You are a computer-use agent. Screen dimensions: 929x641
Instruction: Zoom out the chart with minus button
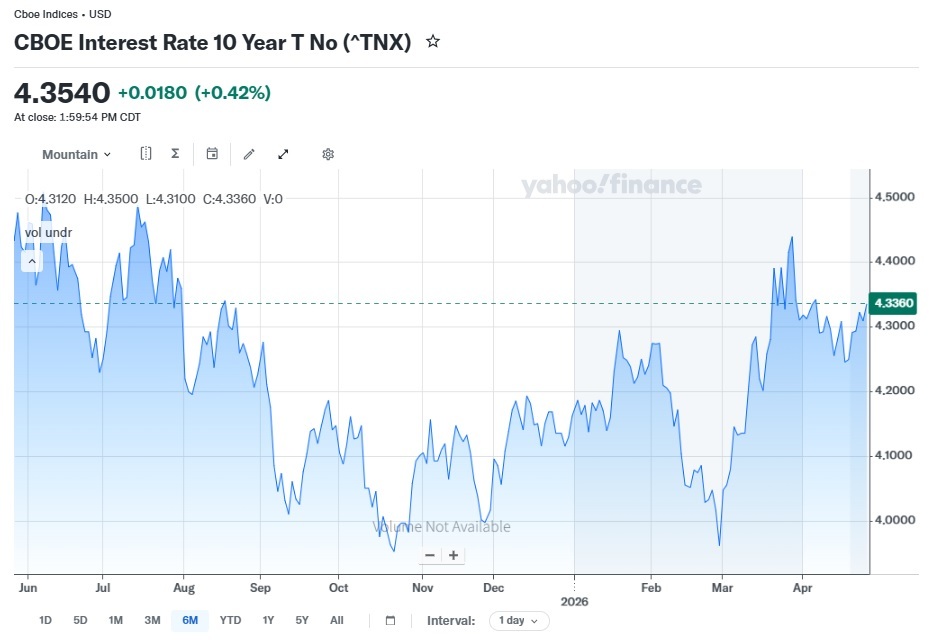(430, 555)
